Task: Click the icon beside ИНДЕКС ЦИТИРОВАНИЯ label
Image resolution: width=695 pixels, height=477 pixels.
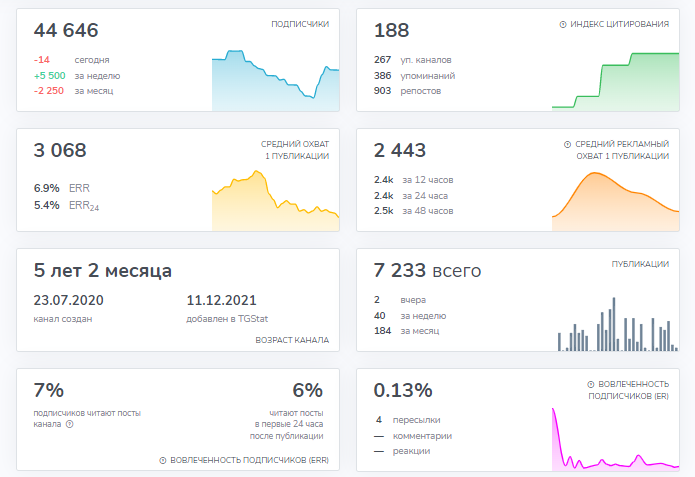Action: [563, 24]
